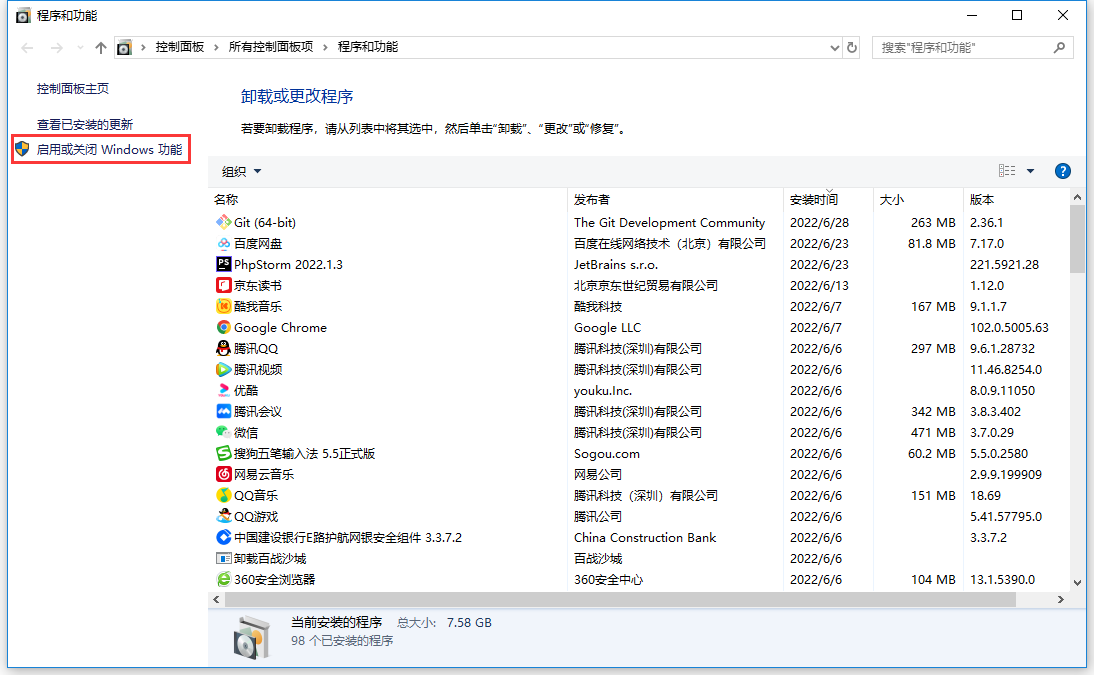Click the 卸载百战沙城 icon
Viewport: 1094px width, 675px height.
tap(223, 558)
